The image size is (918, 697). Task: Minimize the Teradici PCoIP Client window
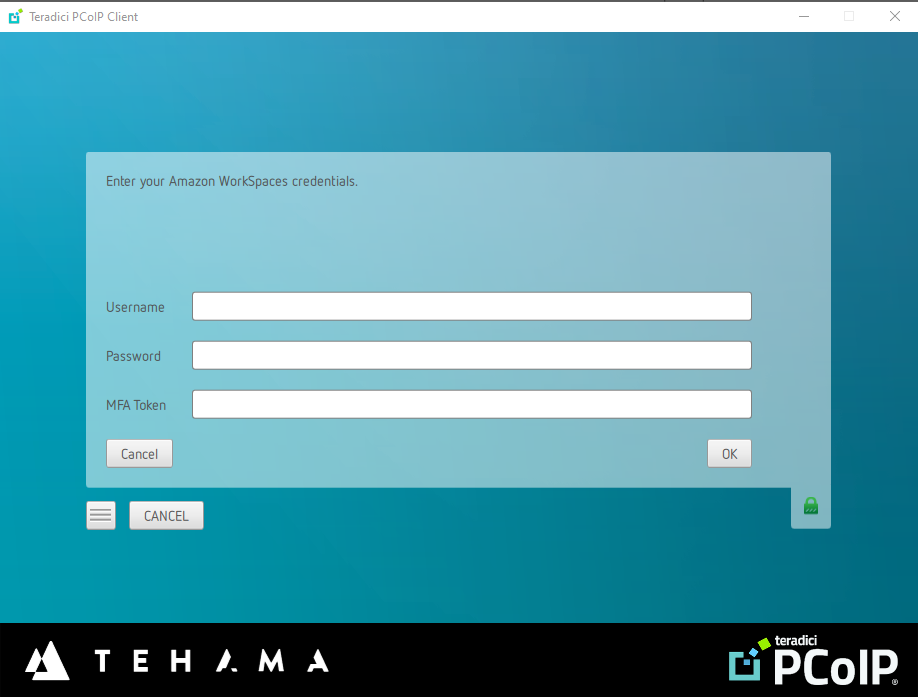[x=804, y=16]
